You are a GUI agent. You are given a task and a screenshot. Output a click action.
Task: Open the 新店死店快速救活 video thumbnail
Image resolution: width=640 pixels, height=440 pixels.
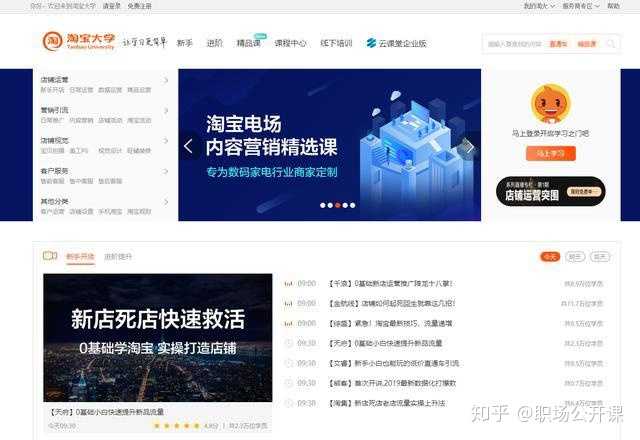click(158, 338)
